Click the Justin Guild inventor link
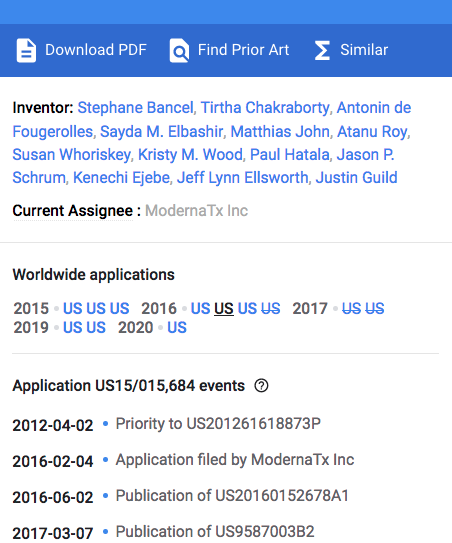452x543 pixels. coord(356,177)
